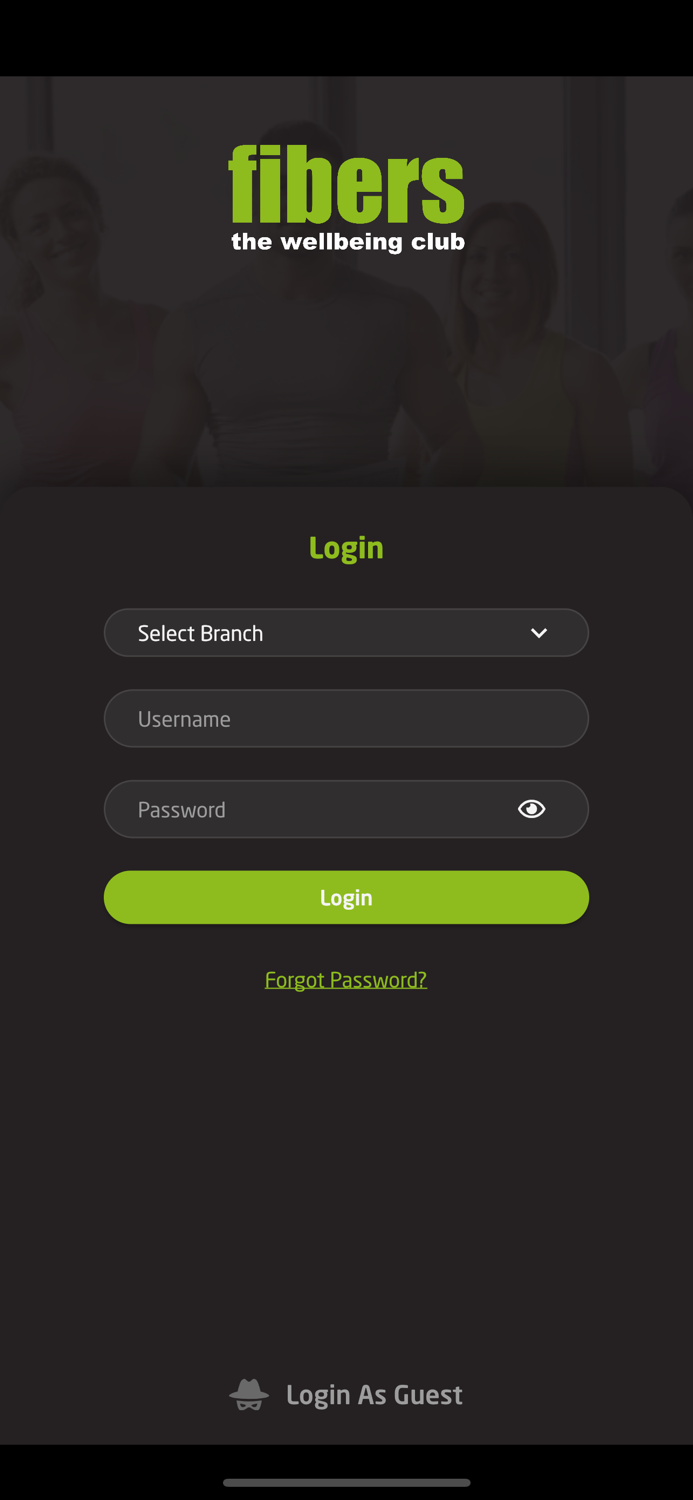Image resolution: width=693 pixels, height=1500 pixels.
Task: Focus the Username input field
Action: (x=346, y=718)
